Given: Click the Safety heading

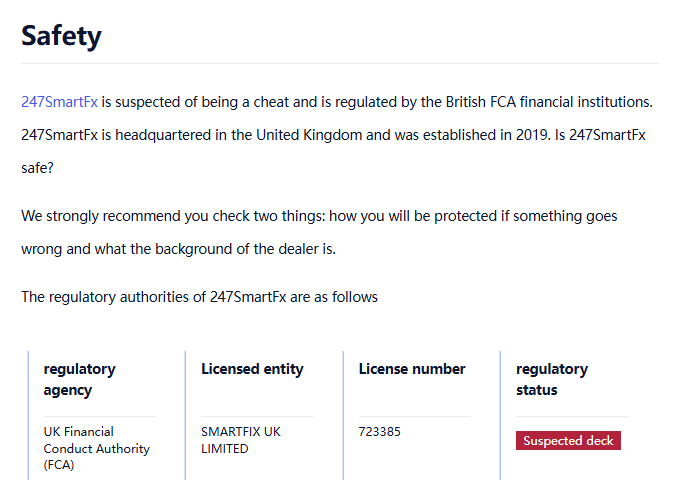Looking at the screenshot, I should (61, 36).
